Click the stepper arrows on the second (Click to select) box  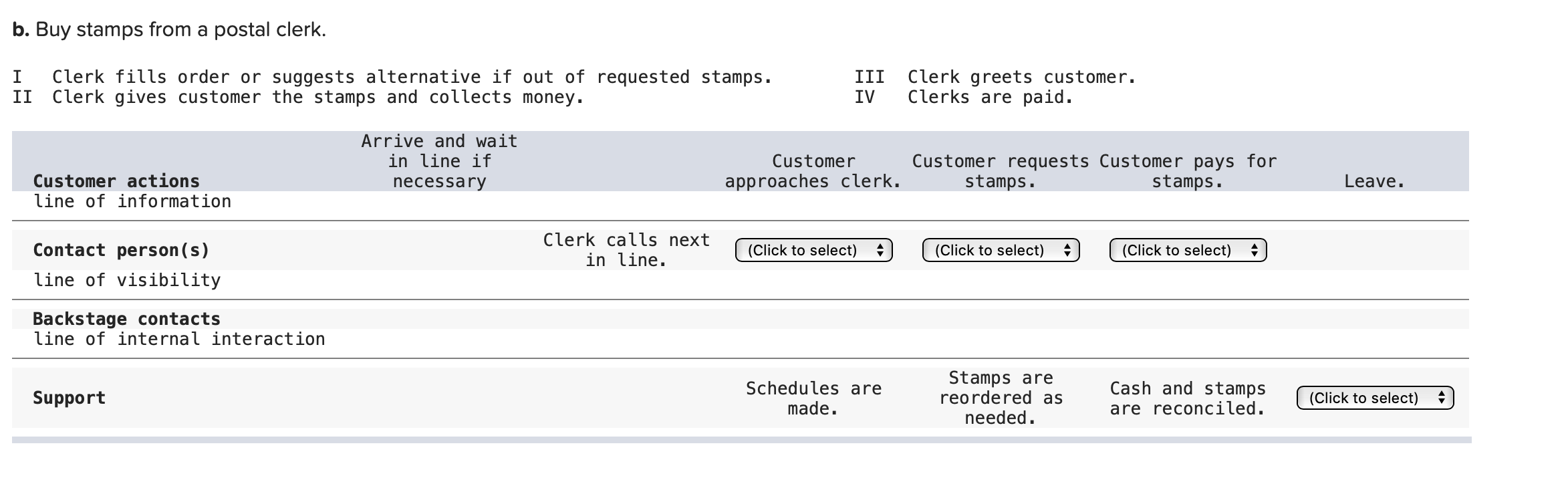1067,250
